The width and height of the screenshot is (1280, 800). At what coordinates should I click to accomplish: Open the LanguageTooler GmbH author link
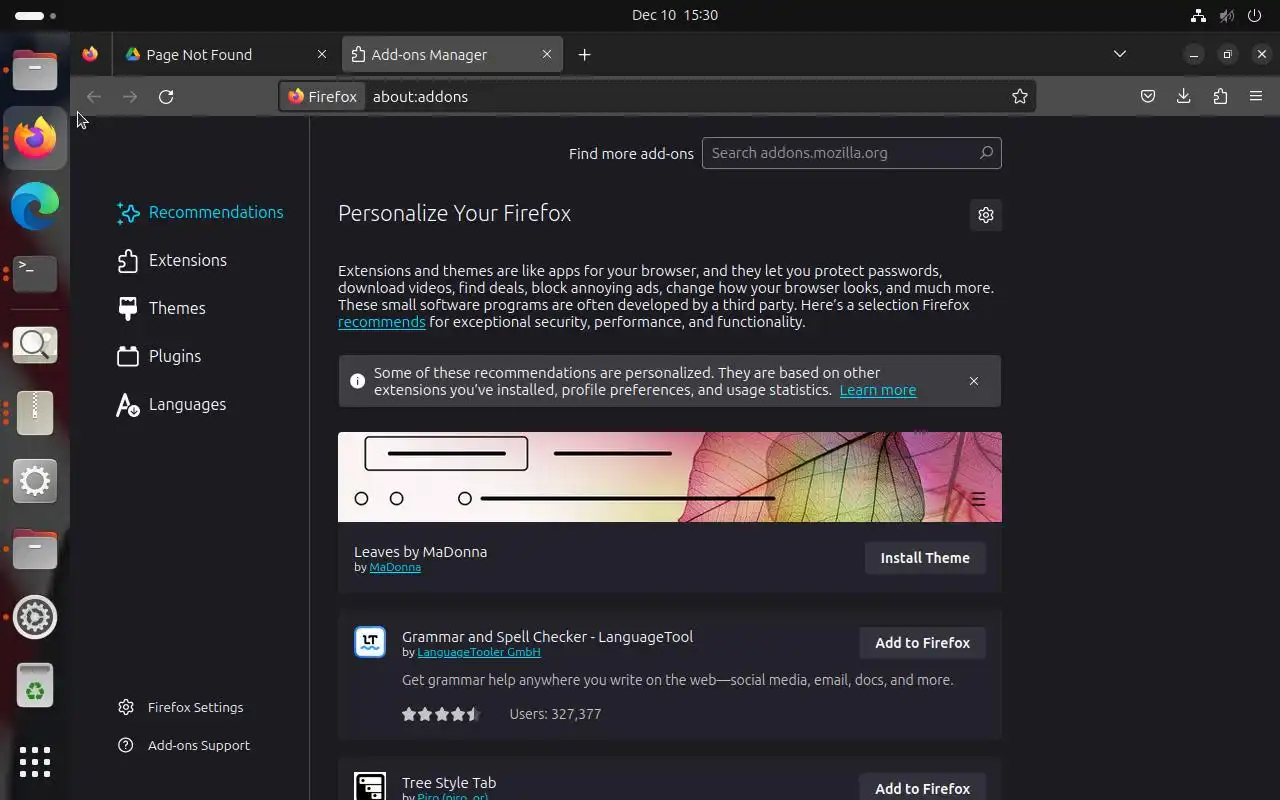click(x=479, y=652)
